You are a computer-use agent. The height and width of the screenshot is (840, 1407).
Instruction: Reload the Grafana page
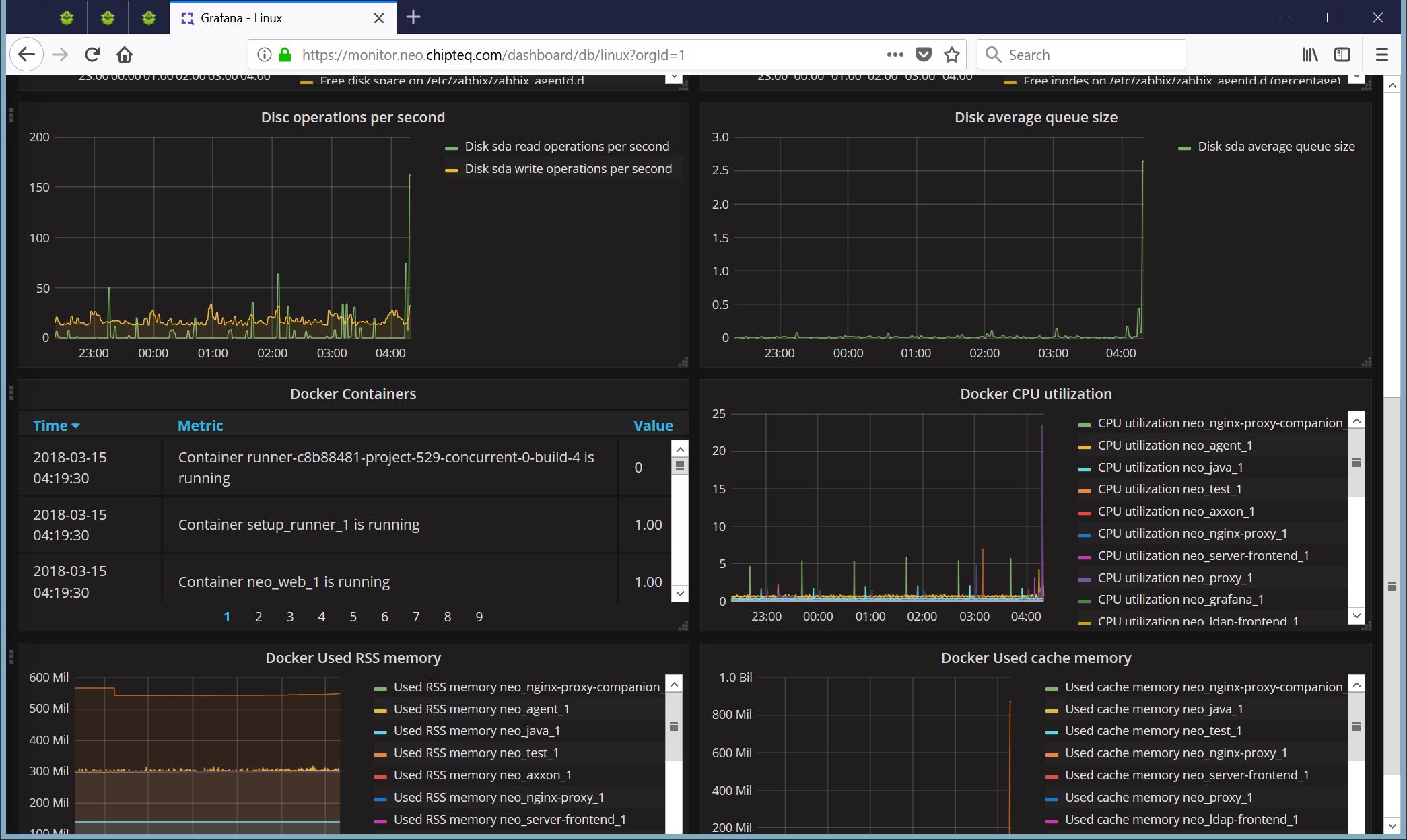(x=92, y=55)
